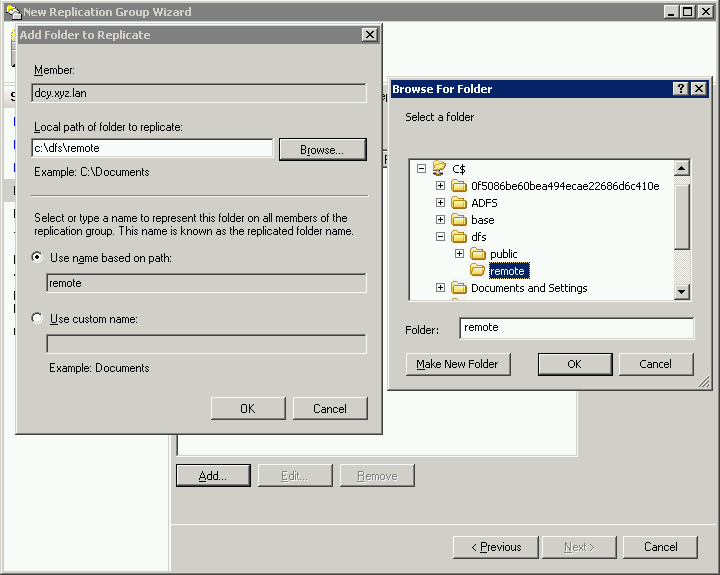Click the local path input field
The image size is (720, 575).
(x=152, y=148)
